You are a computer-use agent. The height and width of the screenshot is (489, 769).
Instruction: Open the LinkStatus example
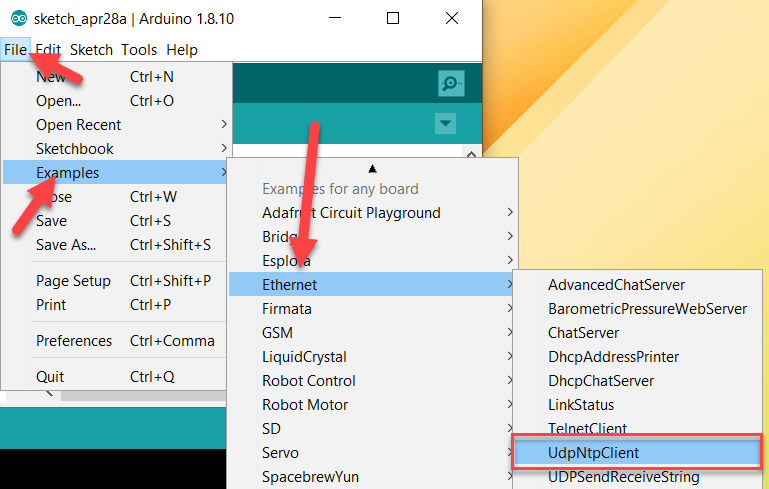[638, 405]
